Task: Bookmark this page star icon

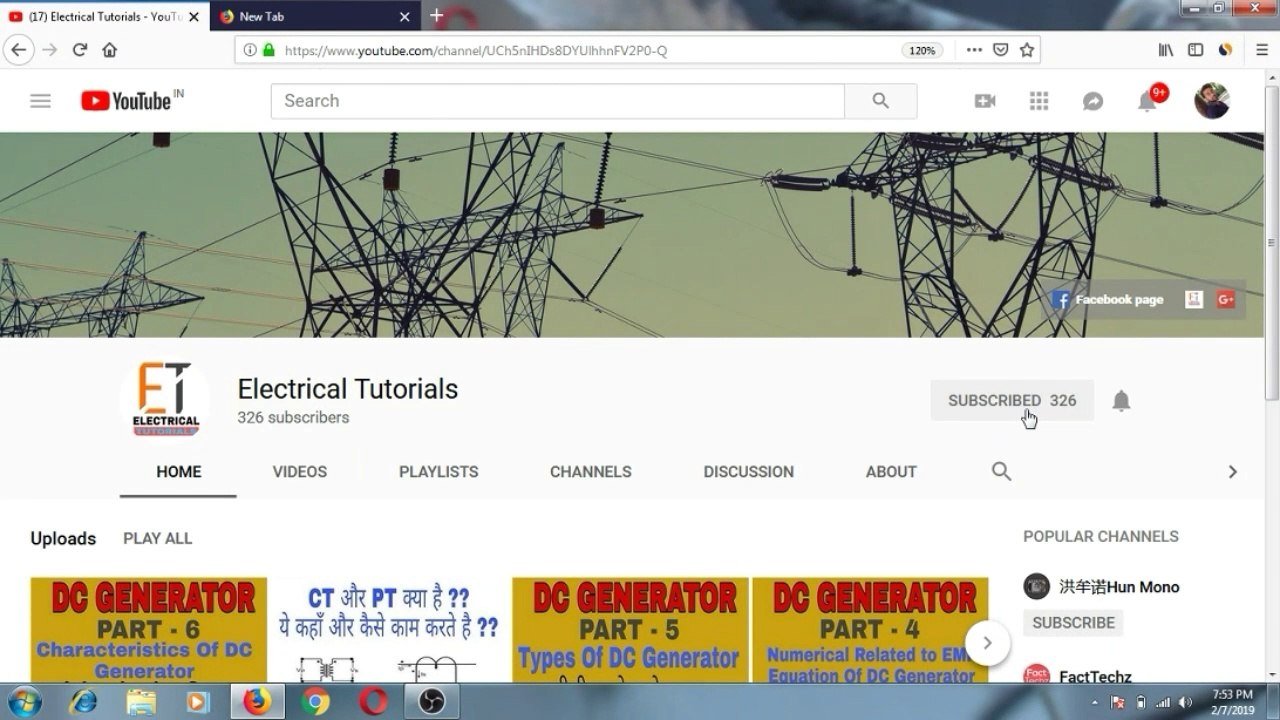Action: 1026,50
